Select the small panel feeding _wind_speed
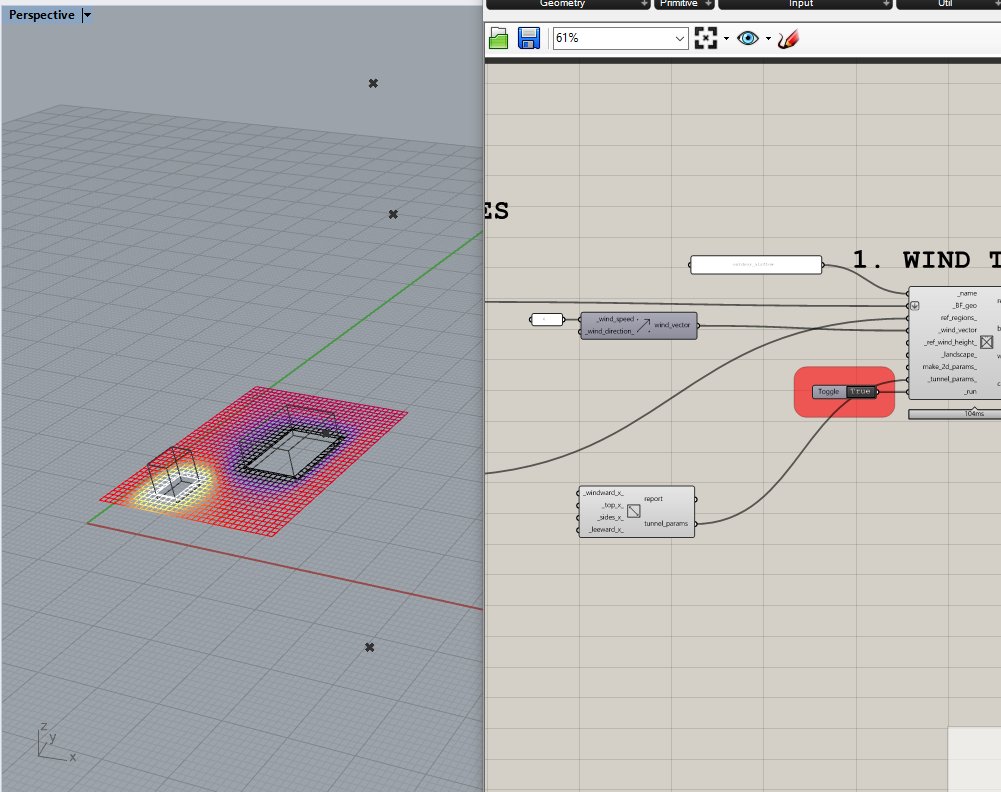Viewport: 1001px width, 792px height. point(546,319)
